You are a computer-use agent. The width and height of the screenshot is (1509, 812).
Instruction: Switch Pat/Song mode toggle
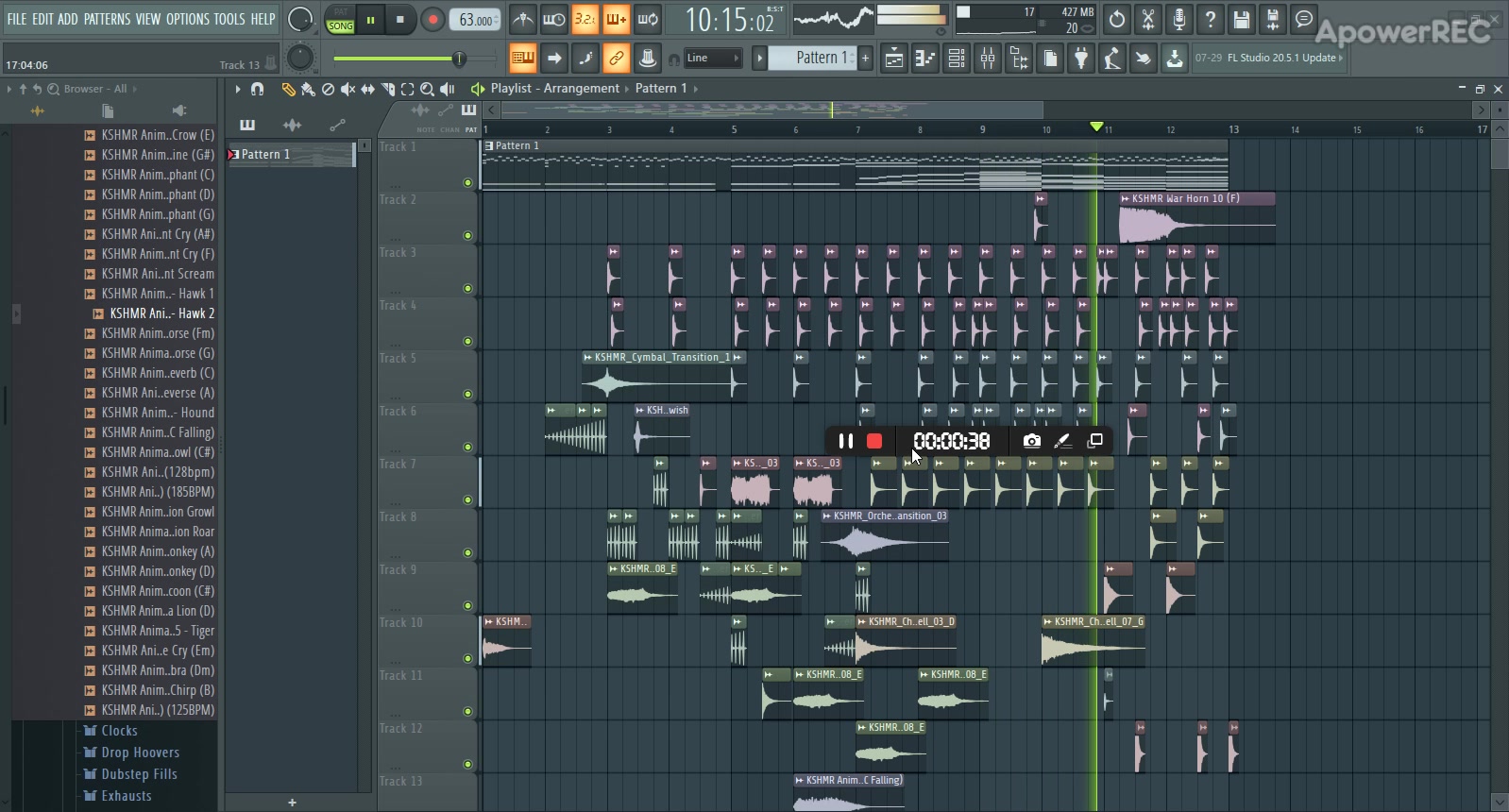[x=340, y=20]
